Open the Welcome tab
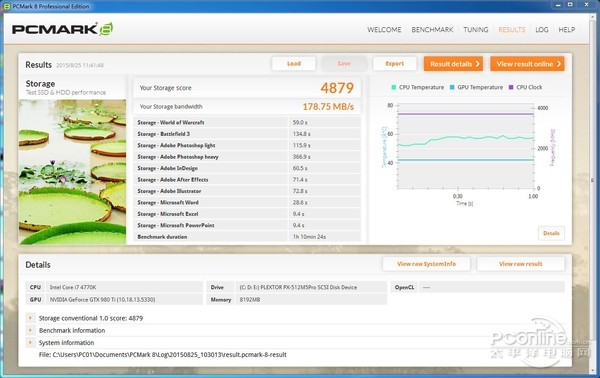This screenshot has width=600, height=378. (x=384, y=30)
